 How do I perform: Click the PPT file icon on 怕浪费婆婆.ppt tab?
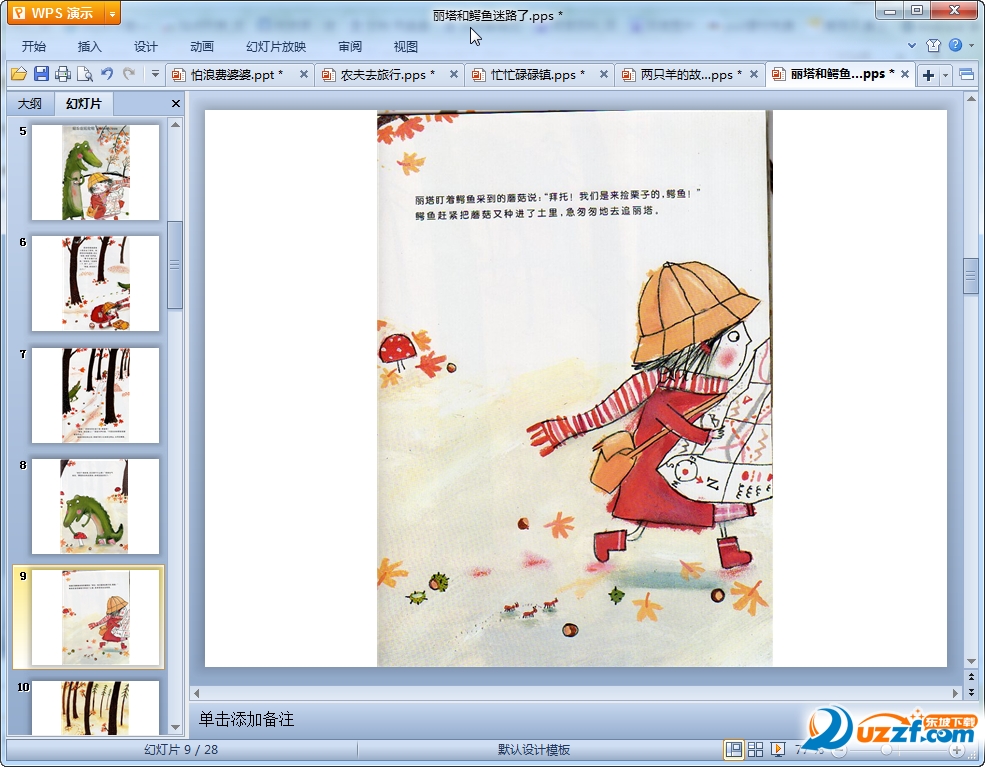178,75
